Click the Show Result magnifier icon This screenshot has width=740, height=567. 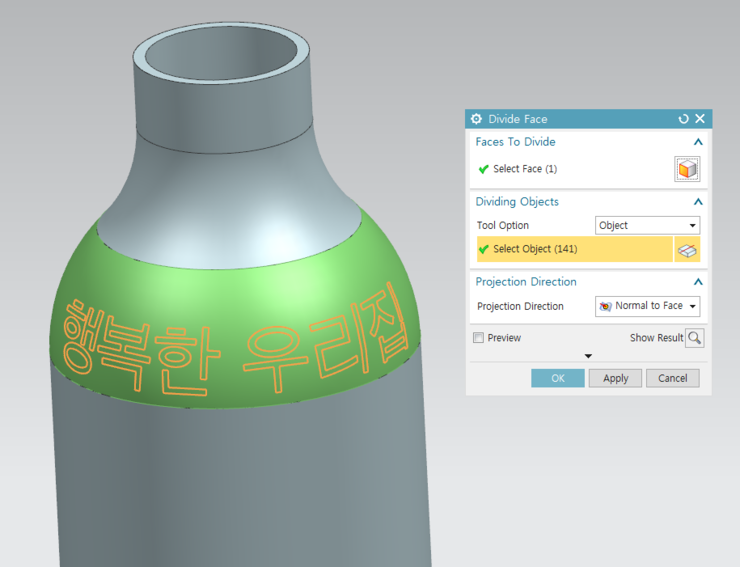pyautogui.click(x=694, y=338)
